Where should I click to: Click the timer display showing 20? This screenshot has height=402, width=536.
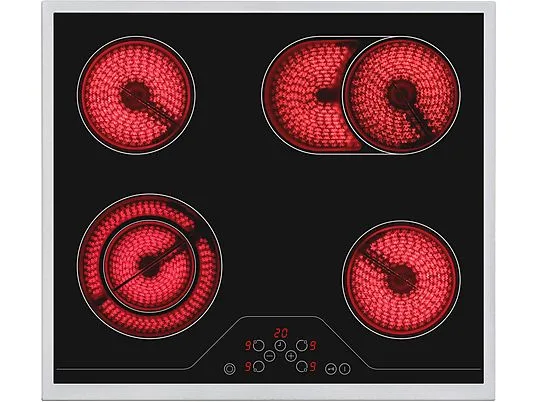coord(281,333)
